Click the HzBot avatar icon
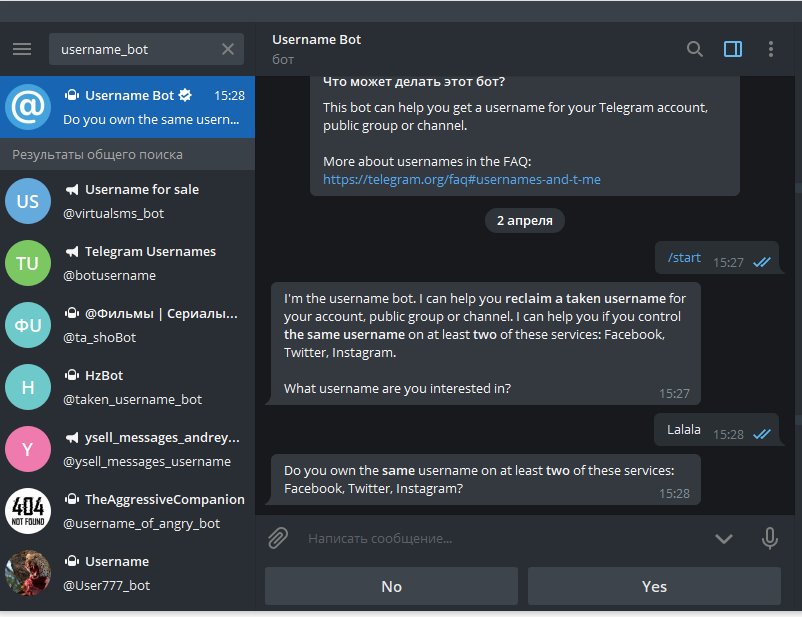The height and width of the screenshot is (617, 802). tap(28, 387)
